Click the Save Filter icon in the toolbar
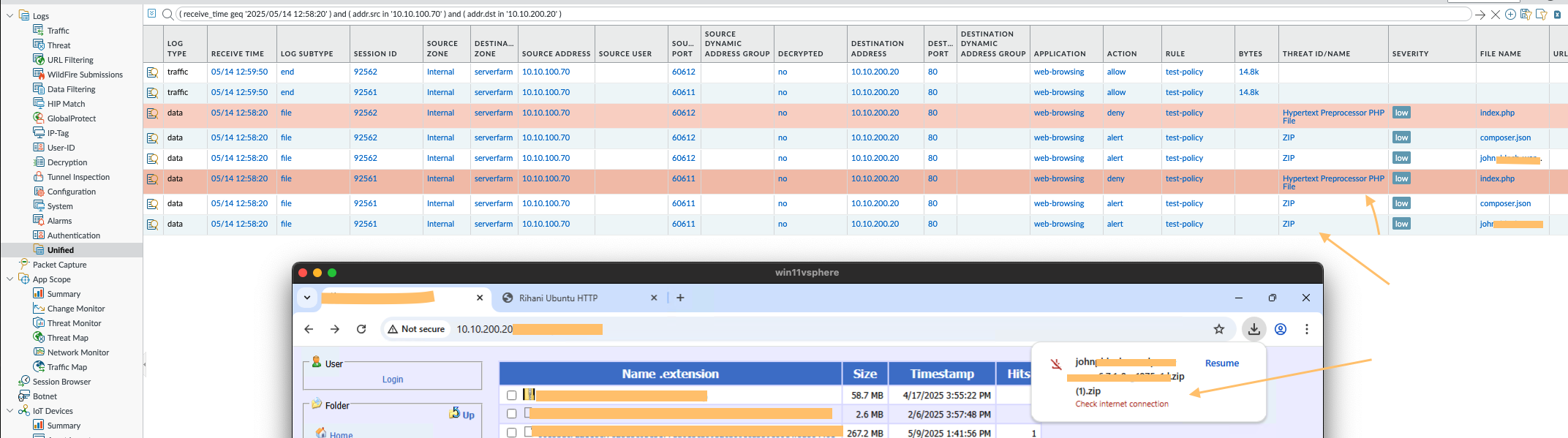The width and height of the screenshot is (1568, 438). (1525, 15)
